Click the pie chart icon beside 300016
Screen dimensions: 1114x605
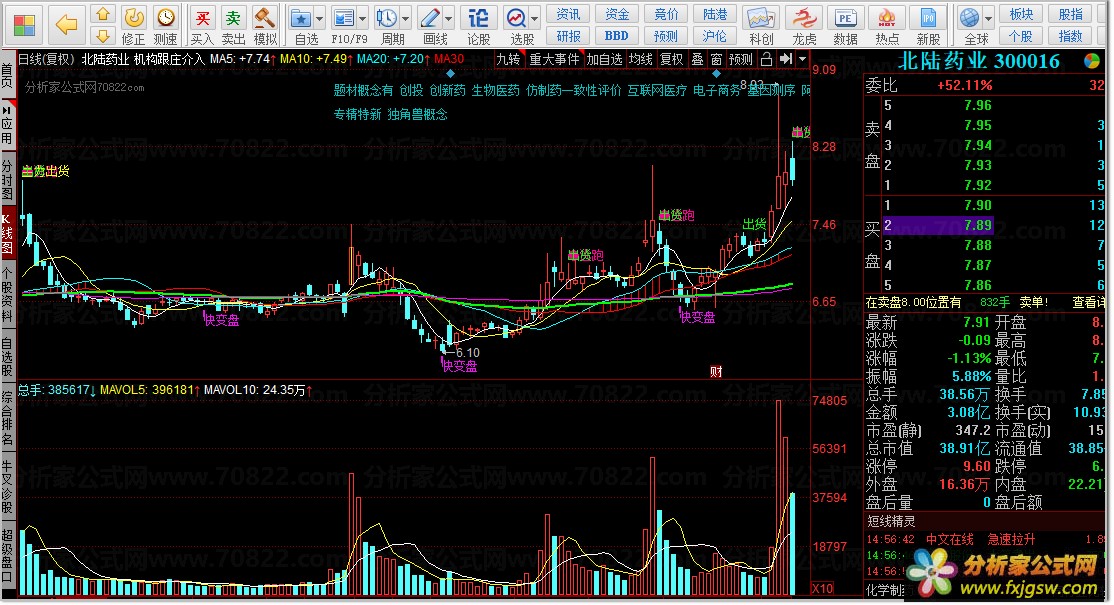pyautogui.click(x=1092, y=62)
